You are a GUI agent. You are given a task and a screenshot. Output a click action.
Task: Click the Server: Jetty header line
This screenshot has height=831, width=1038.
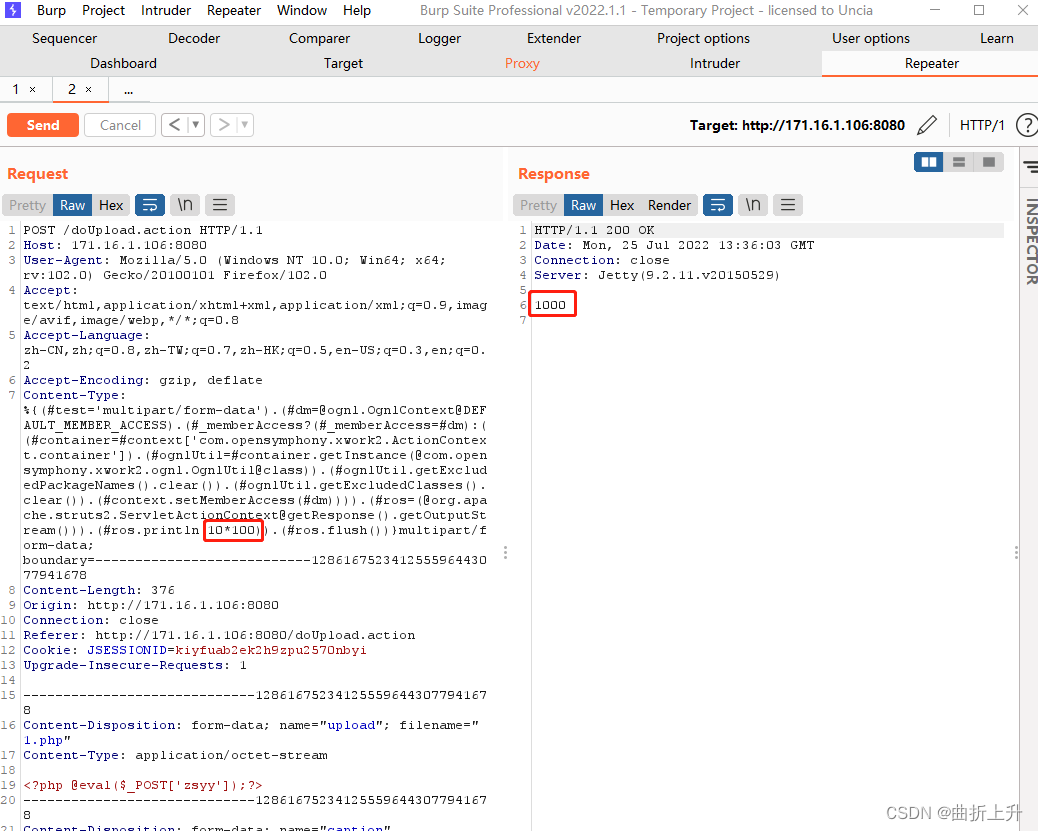[657, 275]
